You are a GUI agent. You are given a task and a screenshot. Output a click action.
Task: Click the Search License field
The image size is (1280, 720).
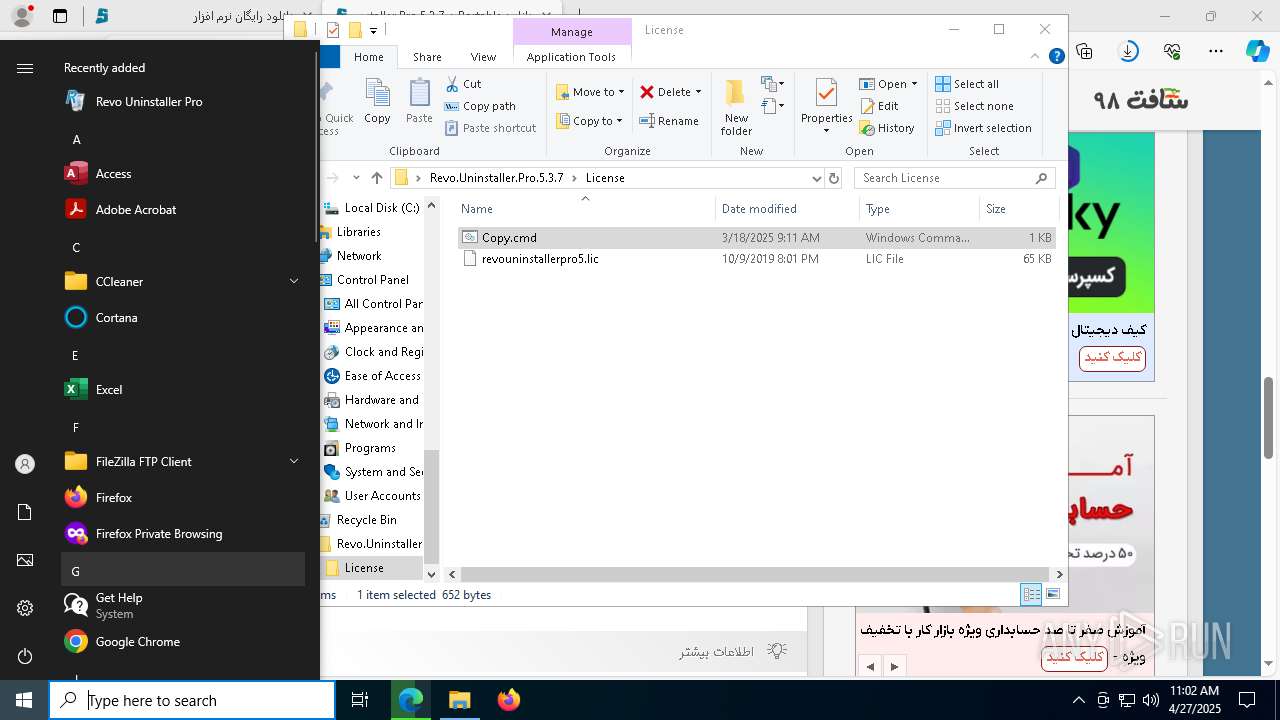coord(955,178)
